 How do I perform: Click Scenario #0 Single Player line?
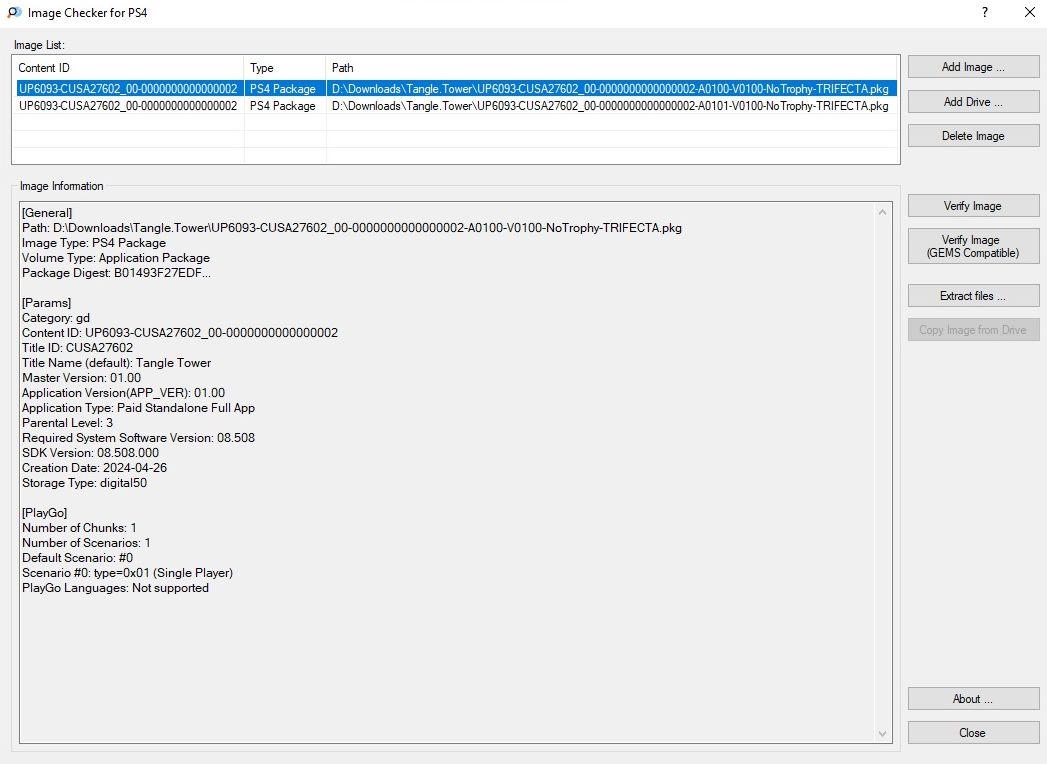pos(128,573)
